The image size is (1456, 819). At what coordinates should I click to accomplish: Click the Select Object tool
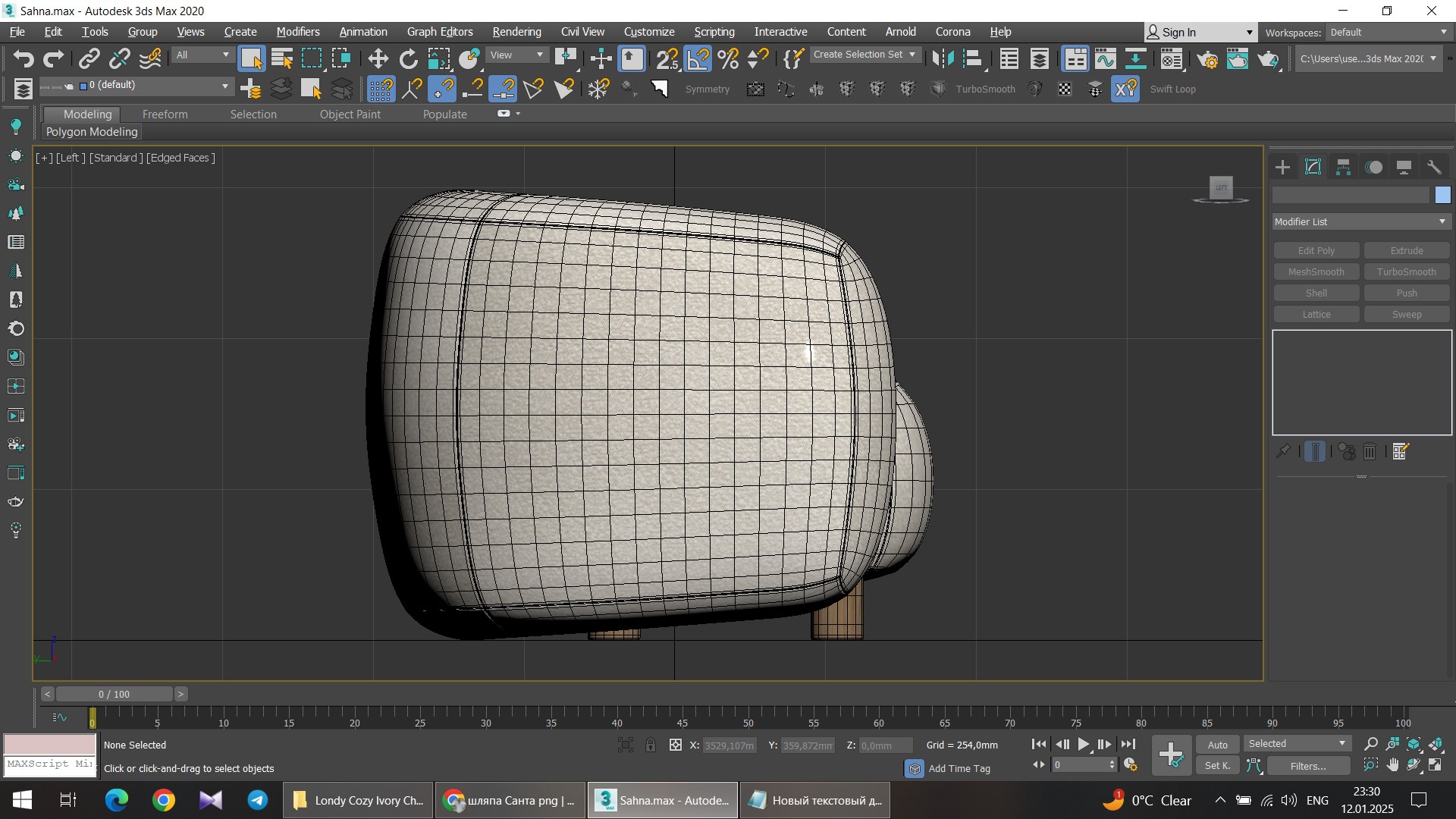pyautogui.click(x=251, y=59)
